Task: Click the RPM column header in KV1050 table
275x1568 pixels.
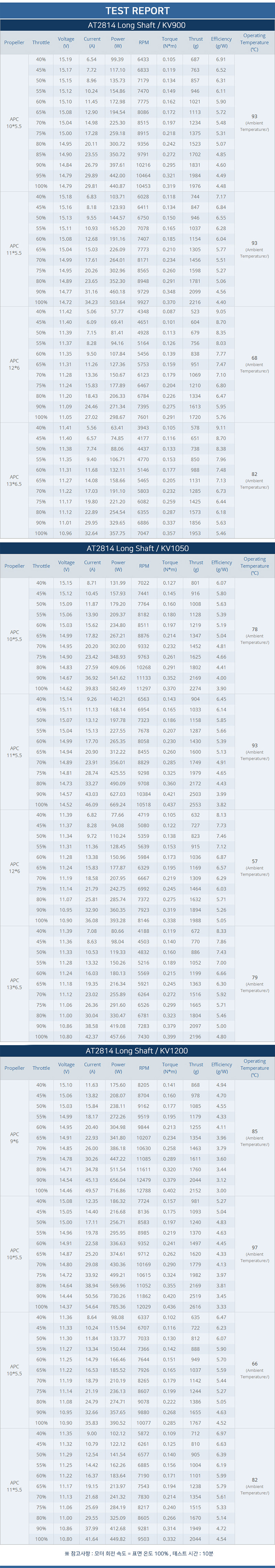Action: pos(144,566)
